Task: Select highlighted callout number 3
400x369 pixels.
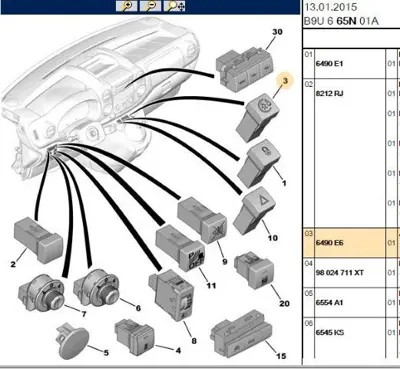Action: click(285, 81)
